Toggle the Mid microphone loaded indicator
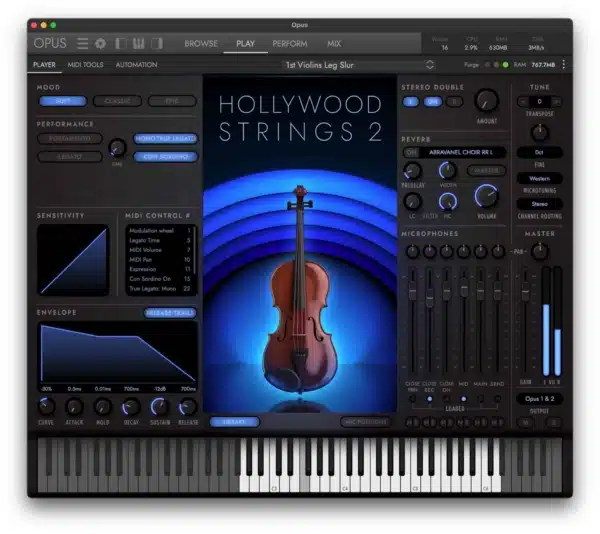The image size is (600, 534). pyautogui.click(x=463, y=399)
